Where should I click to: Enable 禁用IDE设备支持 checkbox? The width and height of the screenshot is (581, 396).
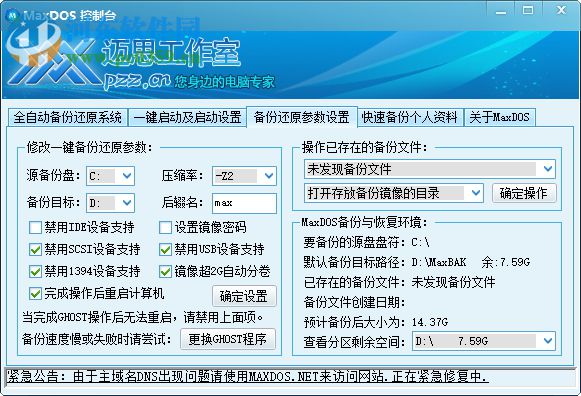[x=35, y=227]
